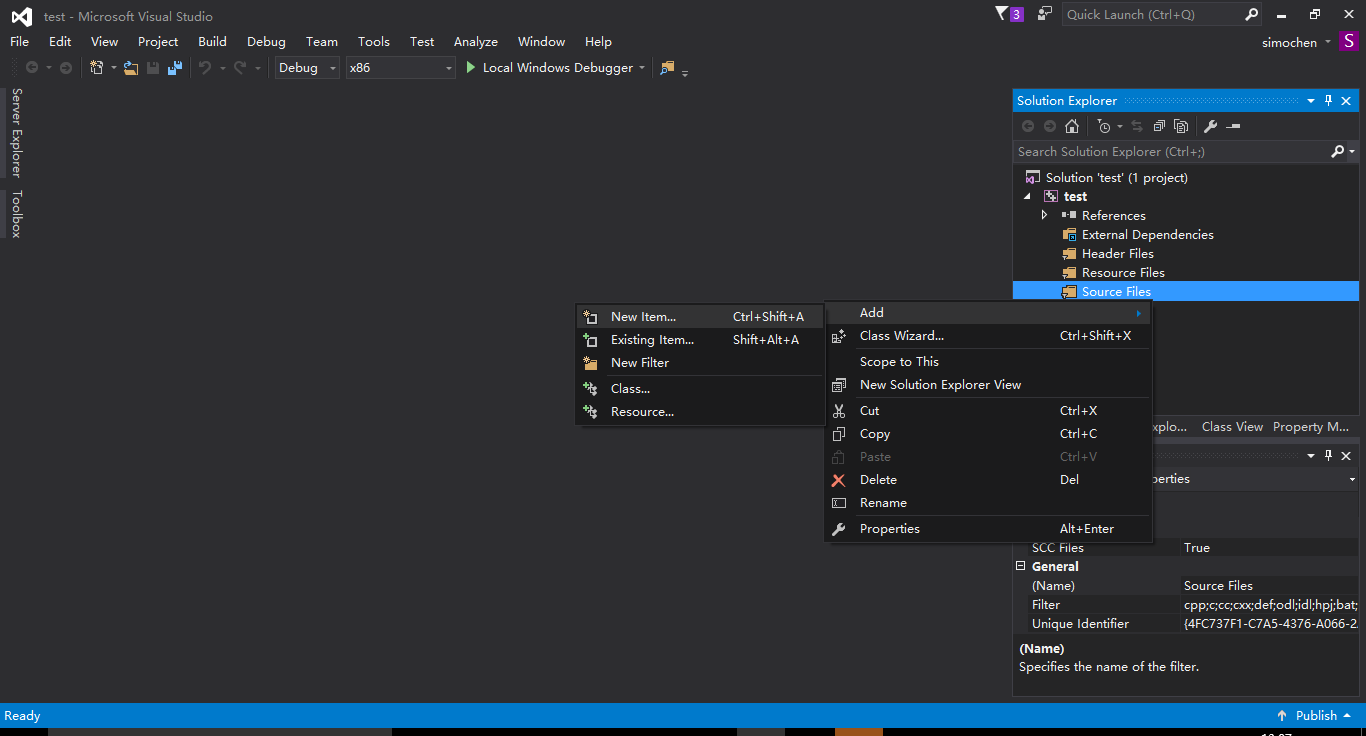Open the x86 platform dropdown
This screenshot has height=736, width=1366.
coord(401,68)
